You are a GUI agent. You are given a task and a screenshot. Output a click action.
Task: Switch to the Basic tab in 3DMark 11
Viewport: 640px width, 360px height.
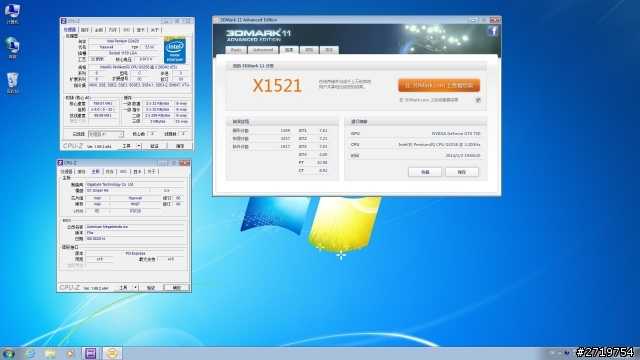coord(236,50)
